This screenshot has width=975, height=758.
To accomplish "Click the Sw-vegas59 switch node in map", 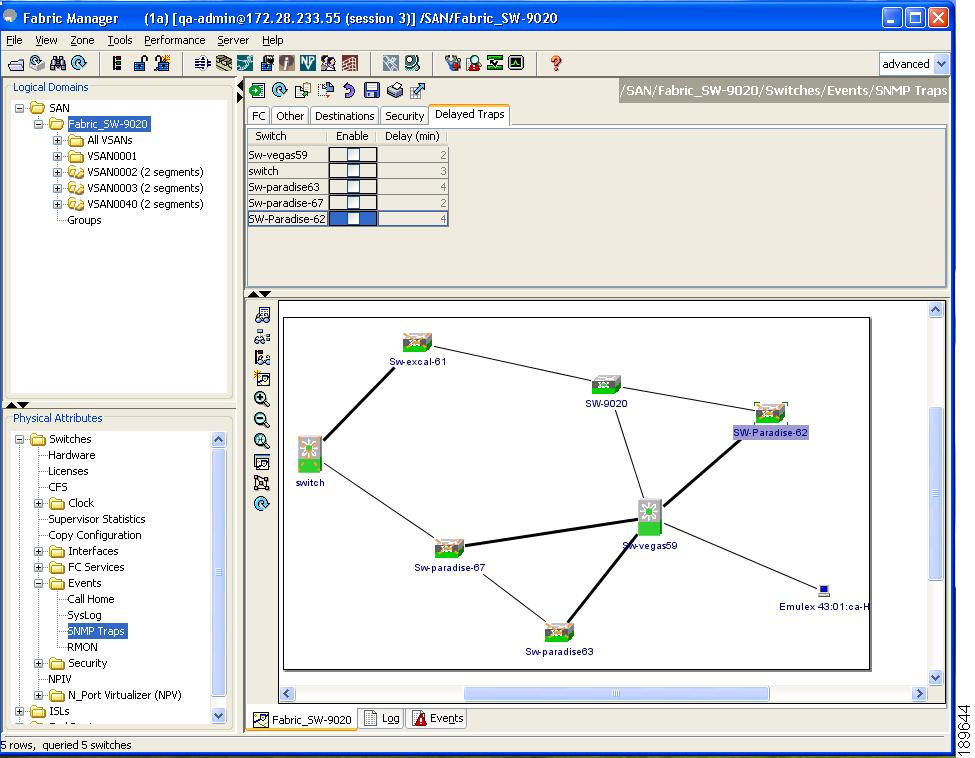I will 650,517.
